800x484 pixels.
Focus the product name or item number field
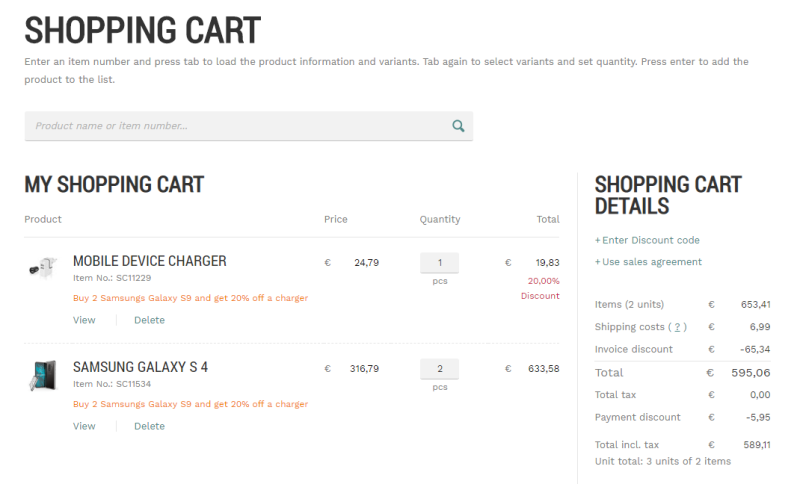click(248, 126)
